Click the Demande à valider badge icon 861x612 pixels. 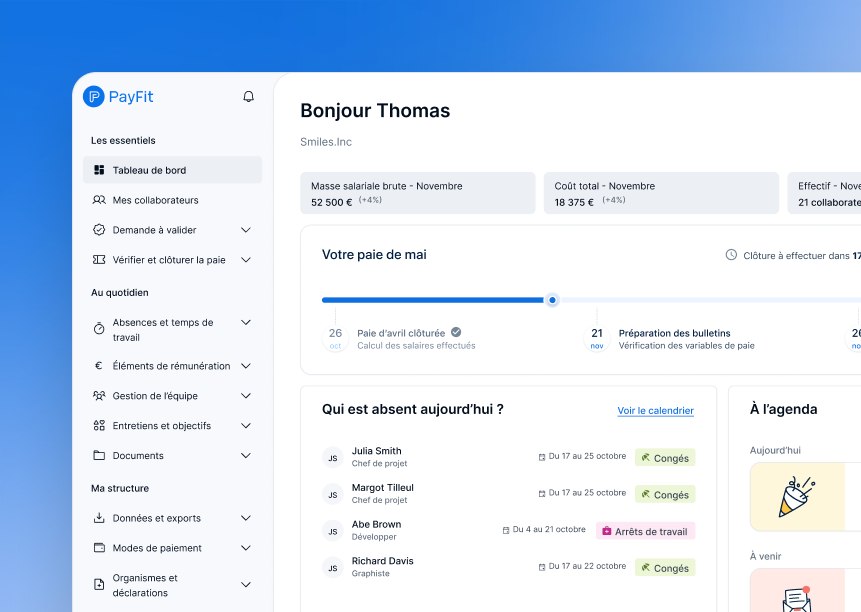point(99,230)
